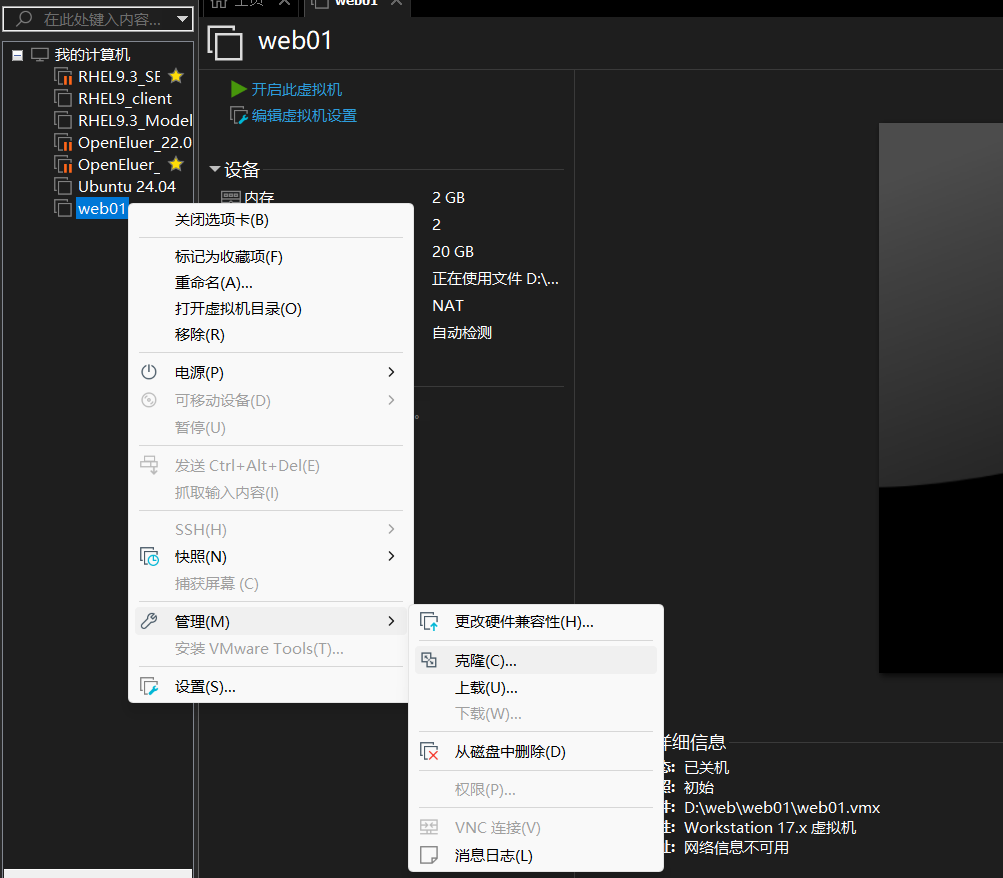This screenshot has width=1003, height=878.
Task: Choose 标记为收藏项(F) menu entry
Action: click(271, 256)
